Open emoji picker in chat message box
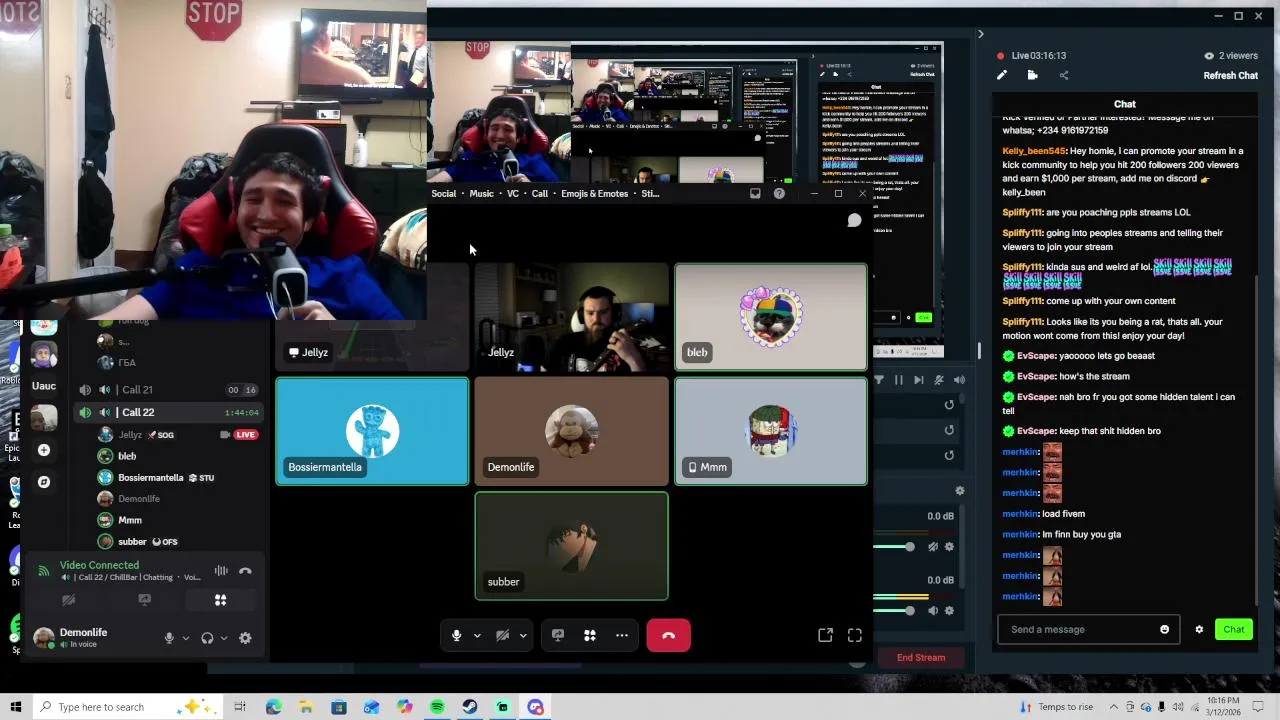 pyautogui.click(x=1164, y=629)
